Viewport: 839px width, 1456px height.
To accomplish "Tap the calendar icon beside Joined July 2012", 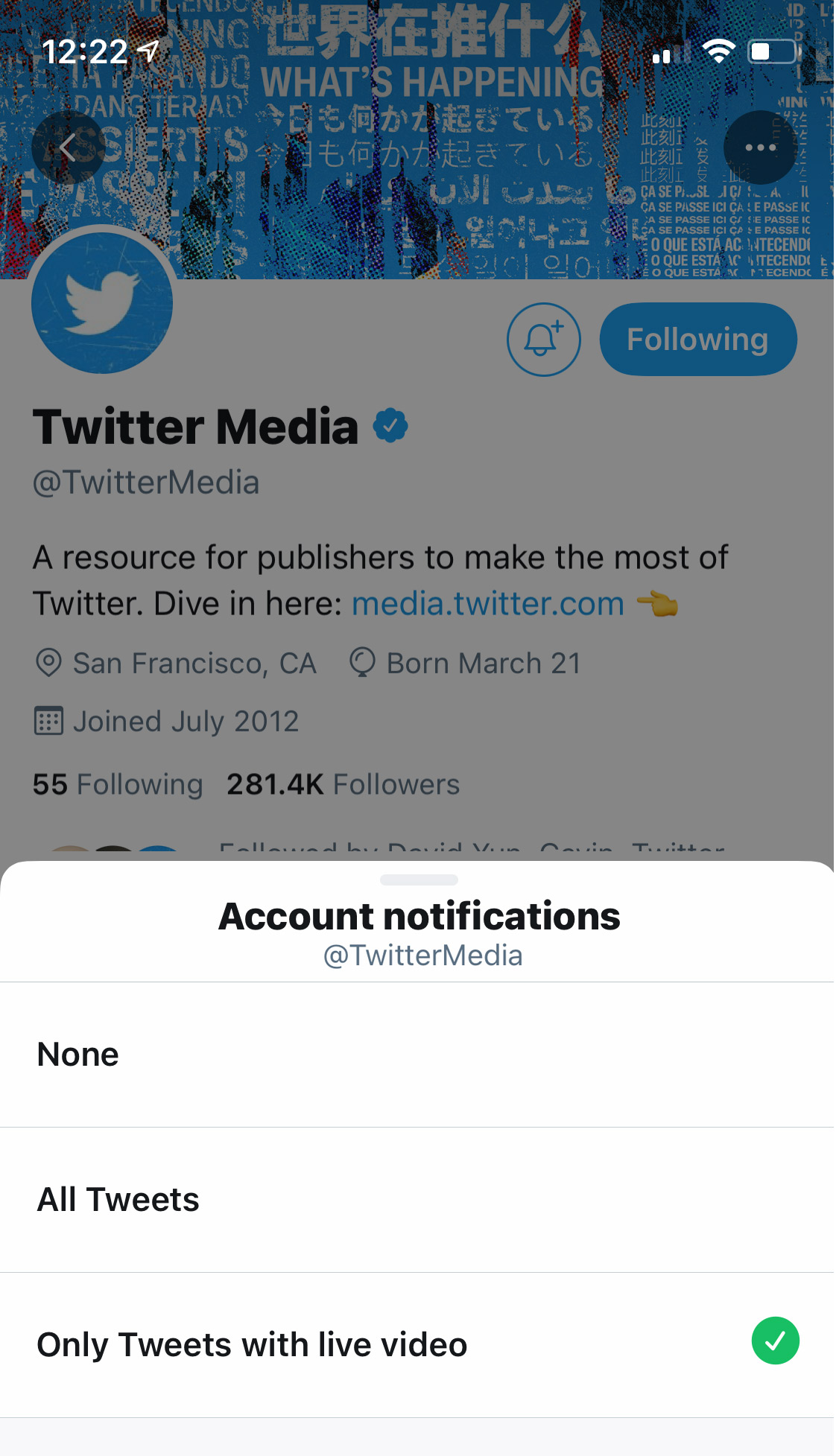I will click(48, 720).
